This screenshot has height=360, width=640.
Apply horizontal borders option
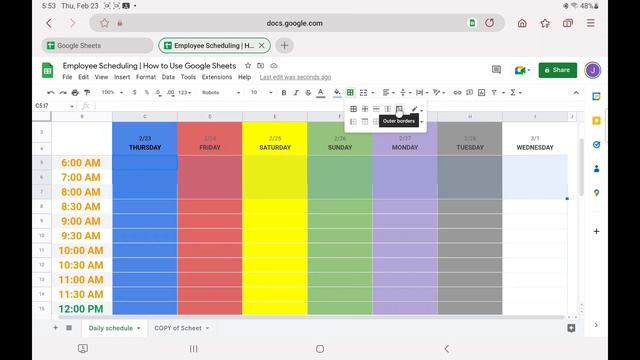(x=376, y=109)
